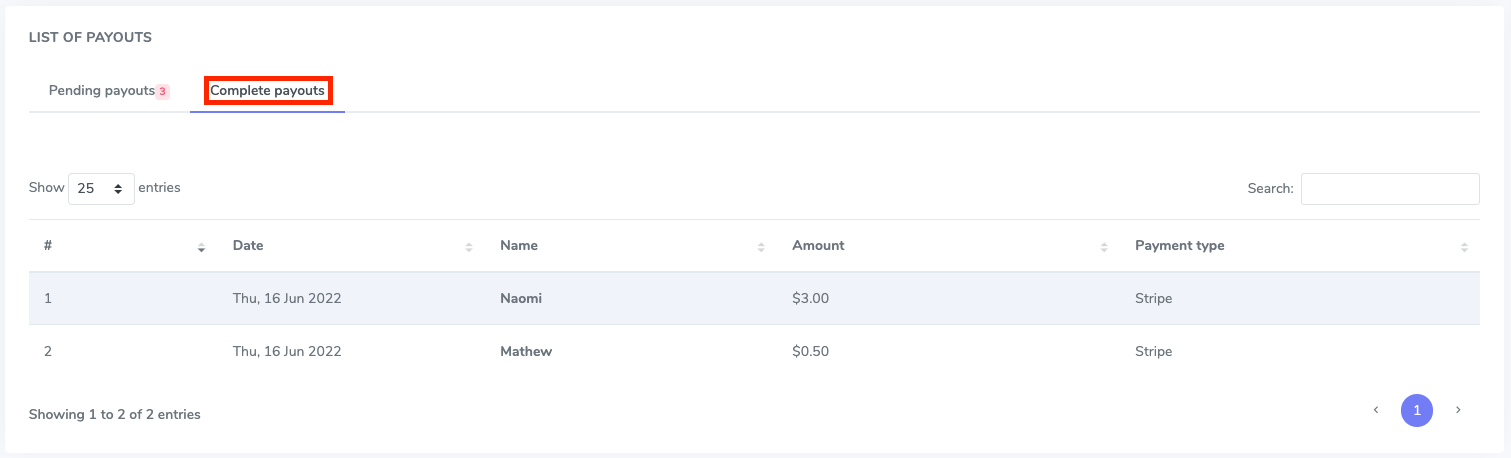
Task: Click sort icon in Date column
Action: tap(469, 247)
